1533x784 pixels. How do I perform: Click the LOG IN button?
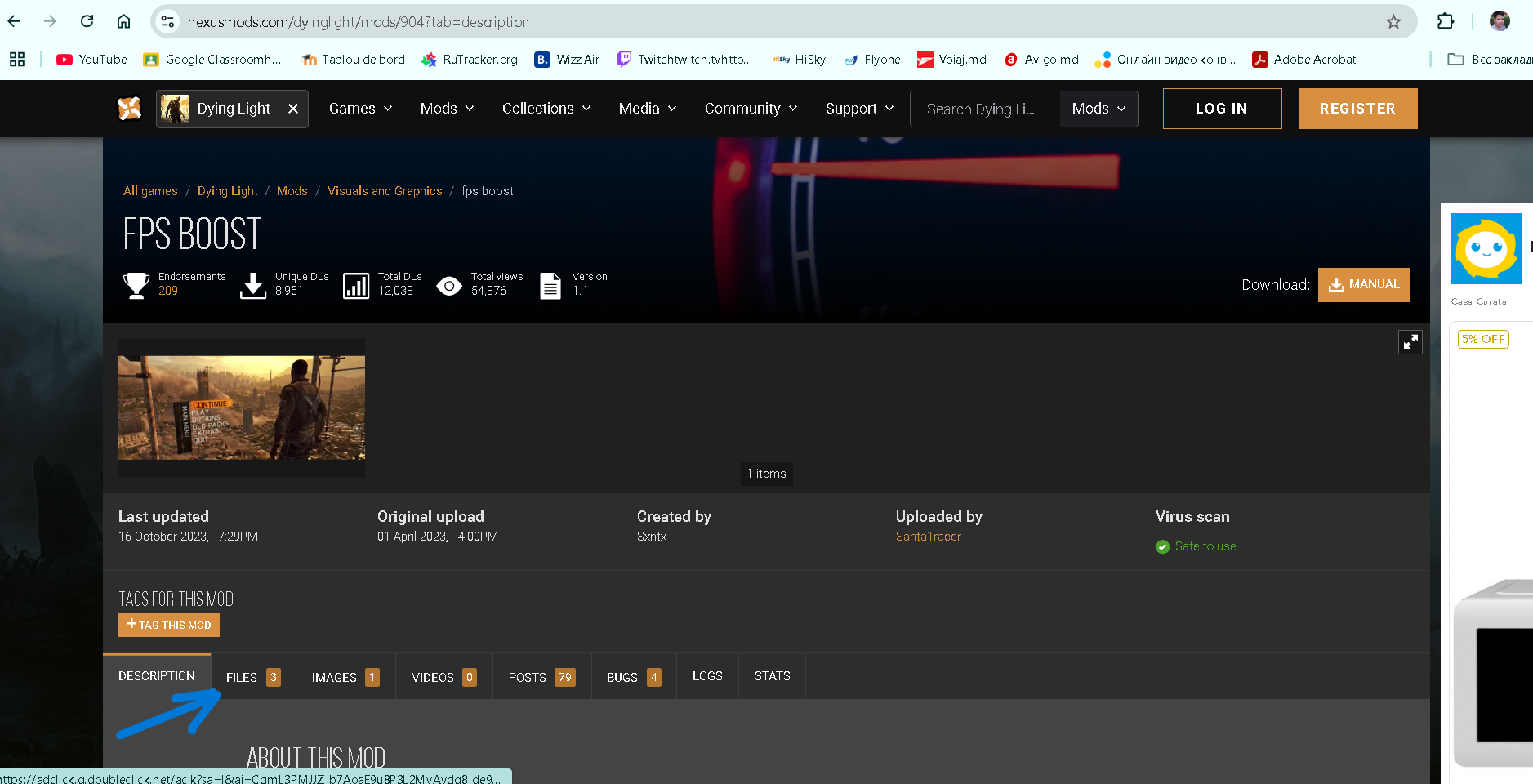point(1222,109)
